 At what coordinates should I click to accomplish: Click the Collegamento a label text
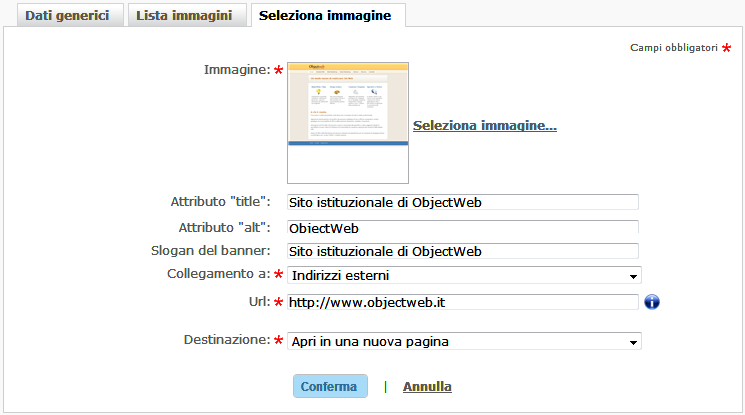218,275
